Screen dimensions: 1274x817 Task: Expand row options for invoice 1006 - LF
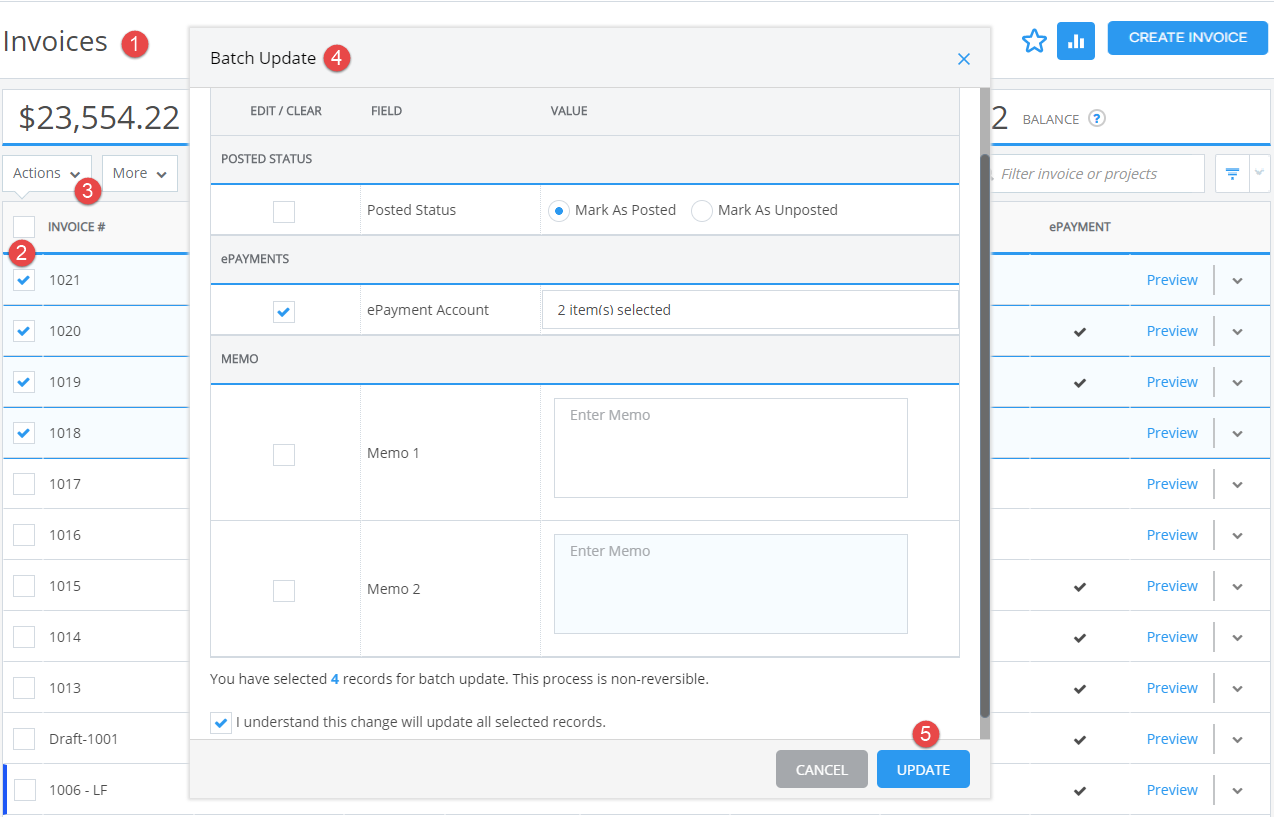1237,790
